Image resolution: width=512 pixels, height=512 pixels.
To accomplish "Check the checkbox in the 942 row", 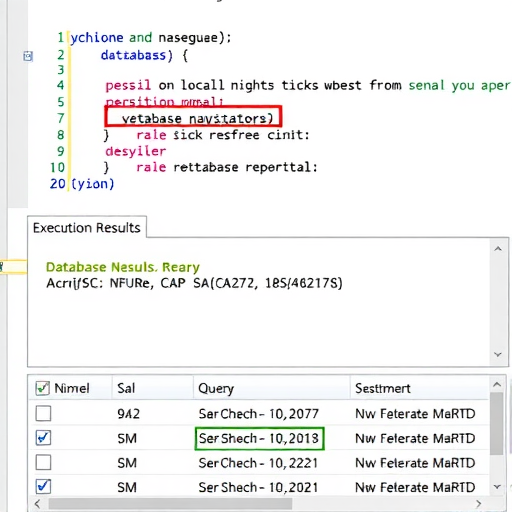I will [x=43, y=414].
